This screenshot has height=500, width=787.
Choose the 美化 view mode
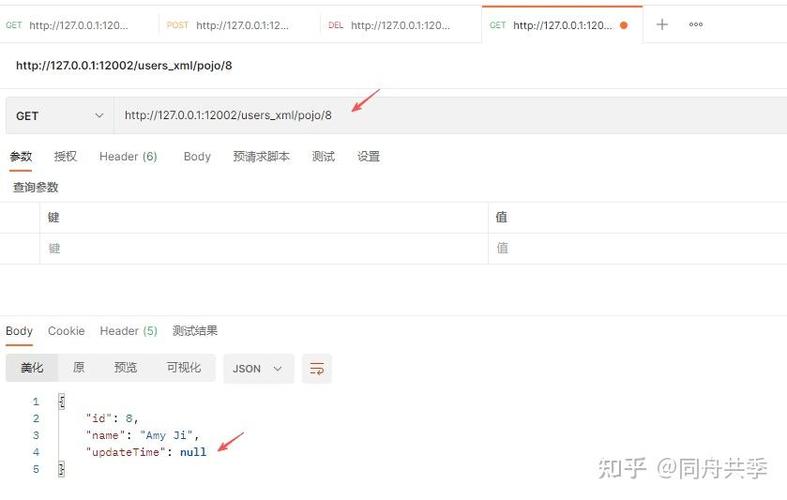32,368
